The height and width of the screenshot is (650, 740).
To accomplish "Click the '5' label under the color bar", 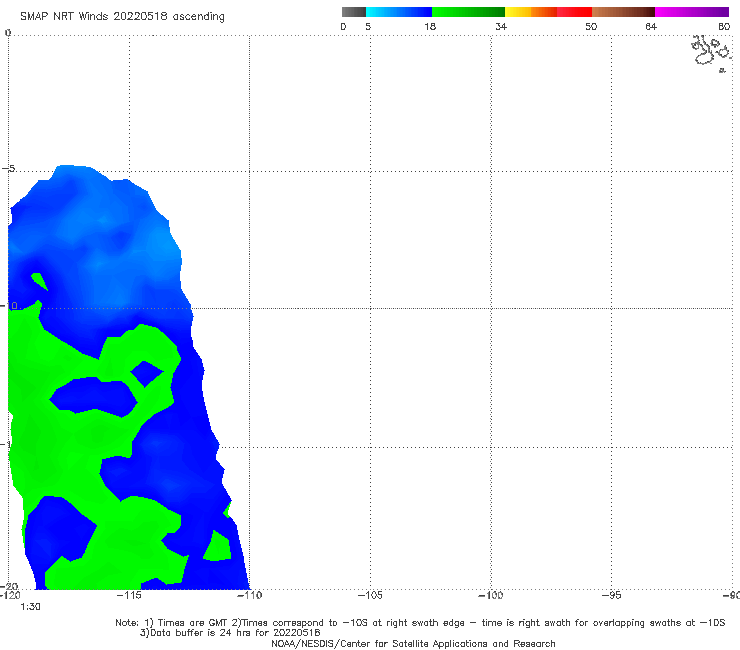I will 368,26.
